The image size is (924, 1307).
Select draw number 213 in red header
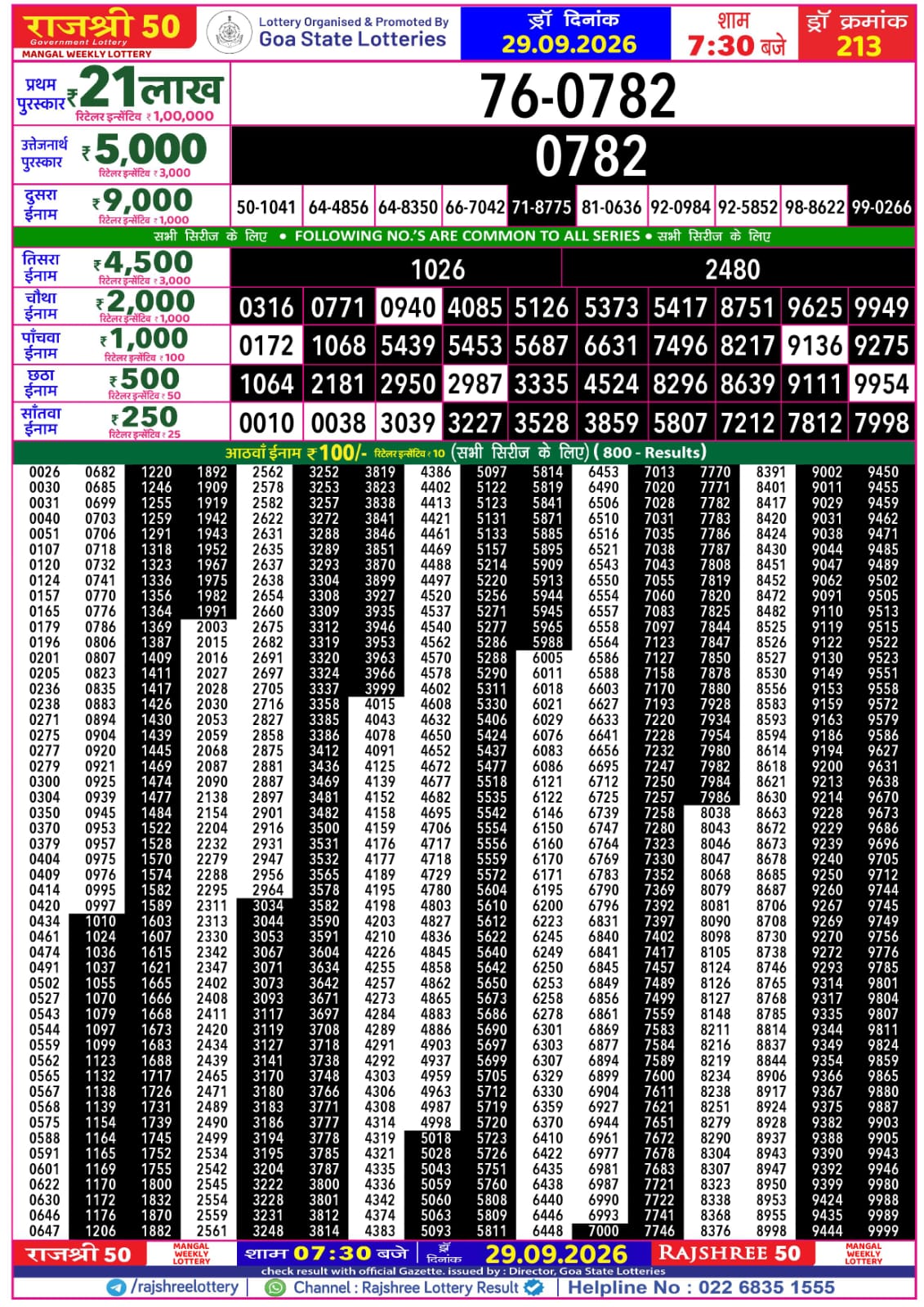pyautogui.click(x=859, y=46)
